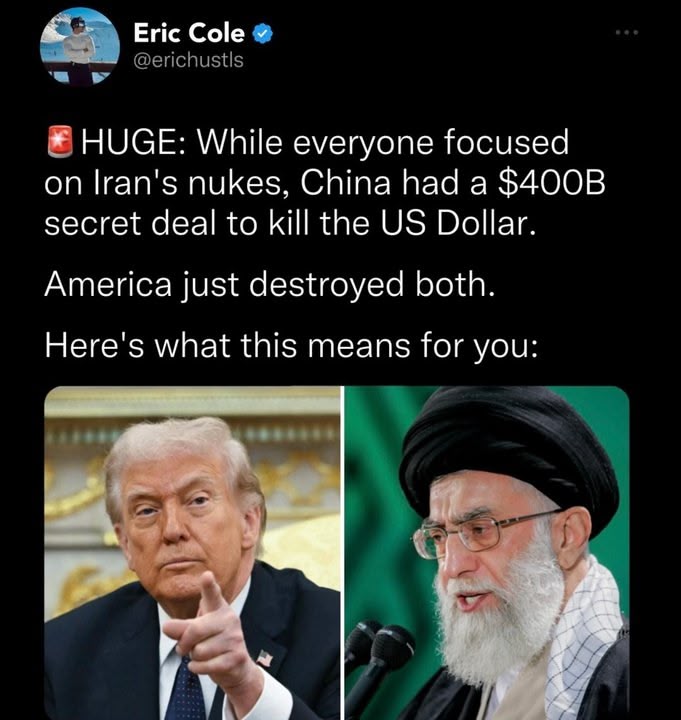Viewport: 681px width, 720px height.
Task: Click the "America just destroyed both." line
Action: pos(270,285)
